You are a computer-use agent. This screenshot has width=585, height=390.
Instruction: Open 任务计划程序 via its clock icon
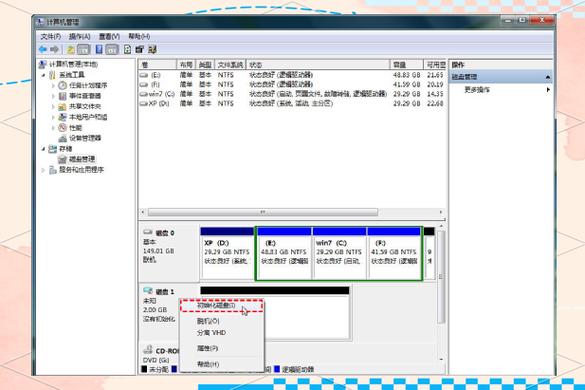[x=63, y=85]
